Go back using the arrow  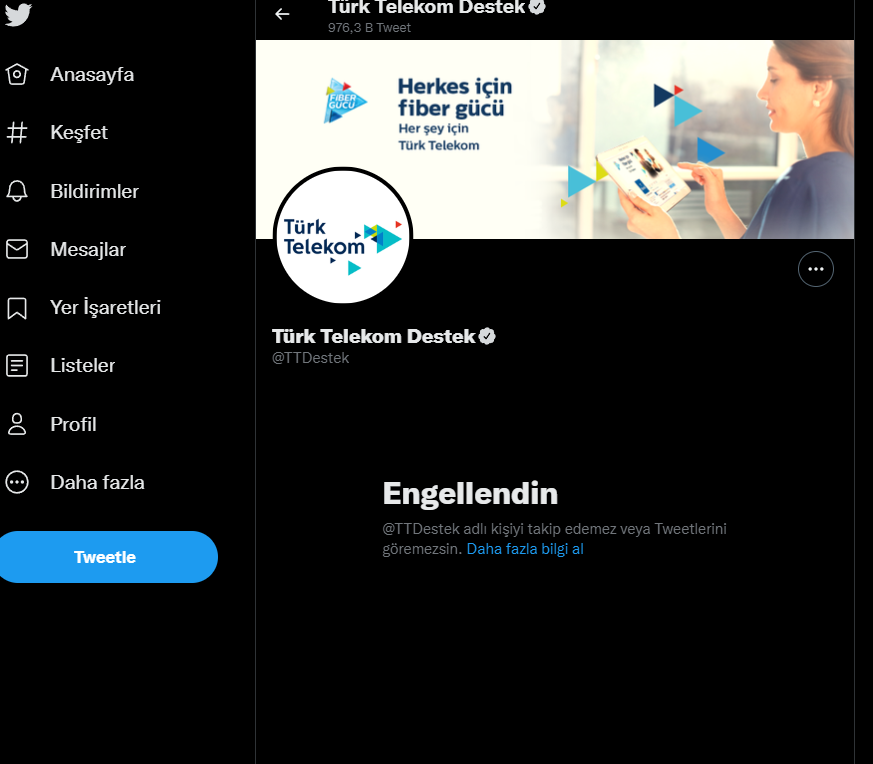(282, 14)
